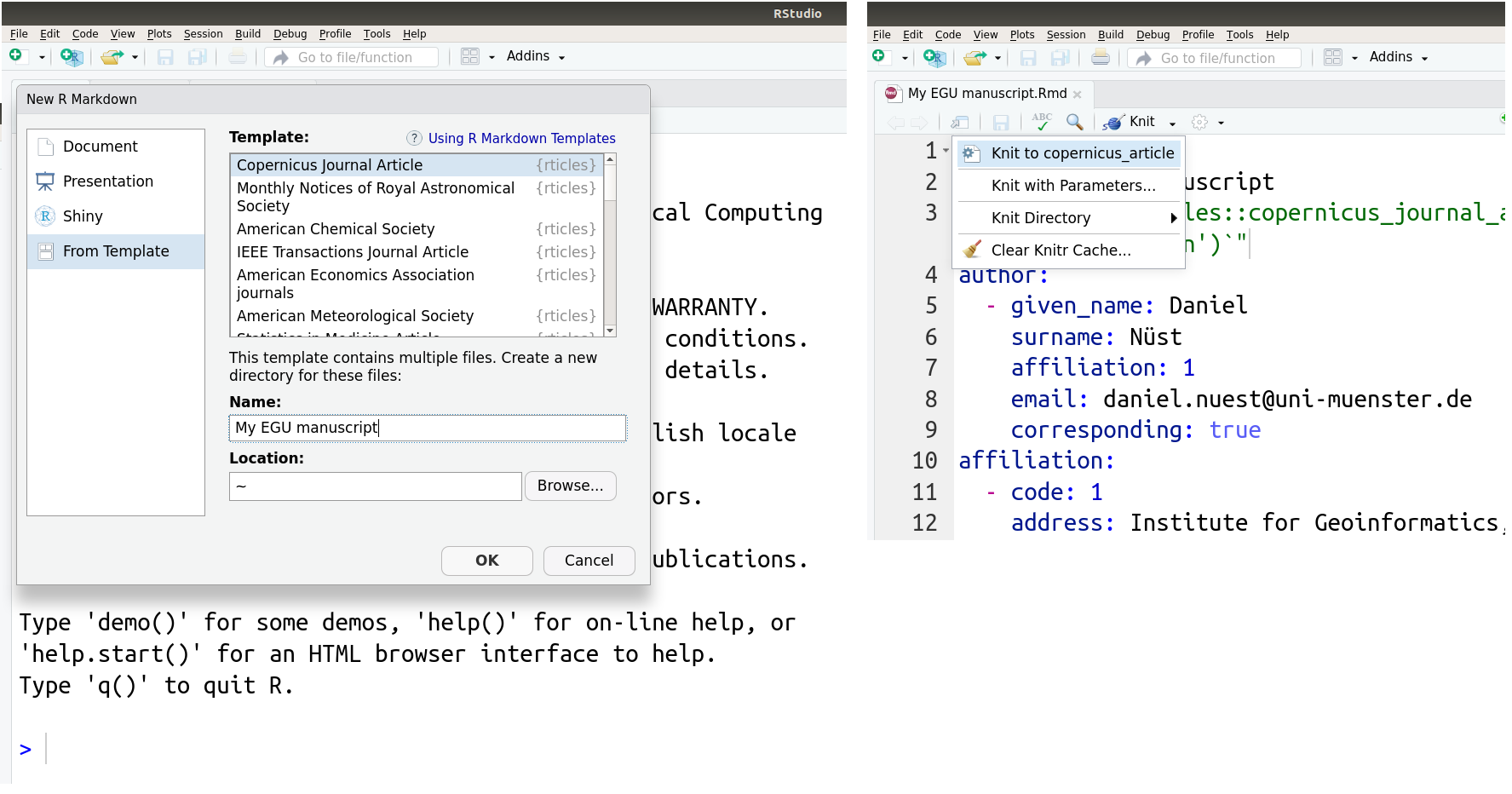Image resolution: width=1512 pixels, height=794 pixels.
Task: Click the Save icon in left RStudio toolbar
Action: (x=165, y=57)
